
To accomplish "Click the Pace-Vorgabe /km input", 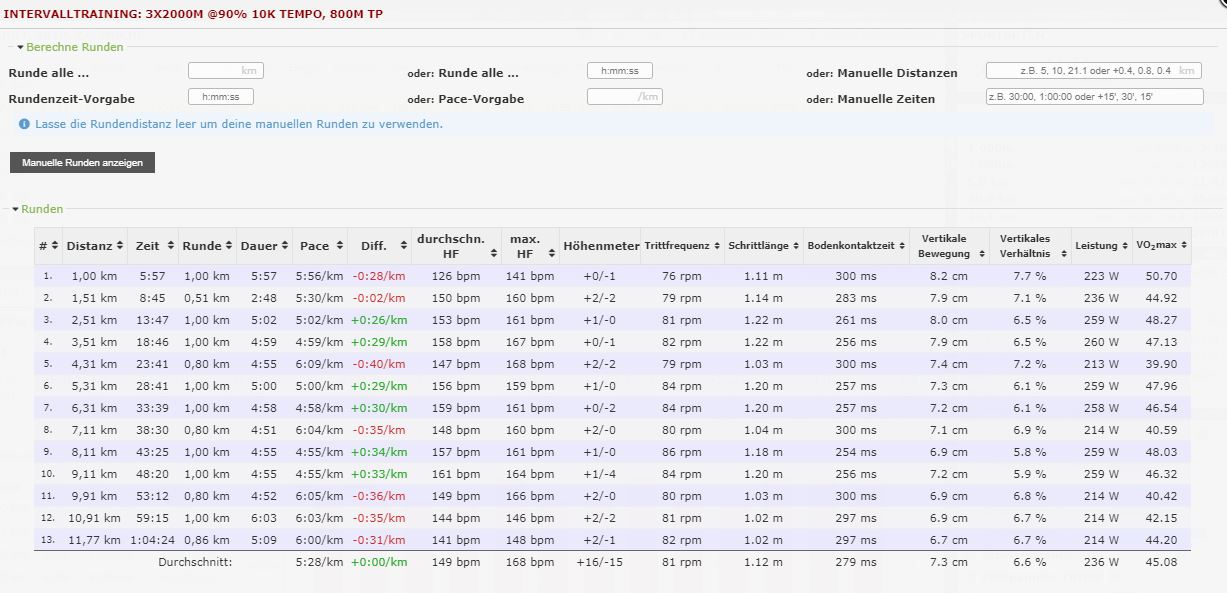I will [624, 97].
